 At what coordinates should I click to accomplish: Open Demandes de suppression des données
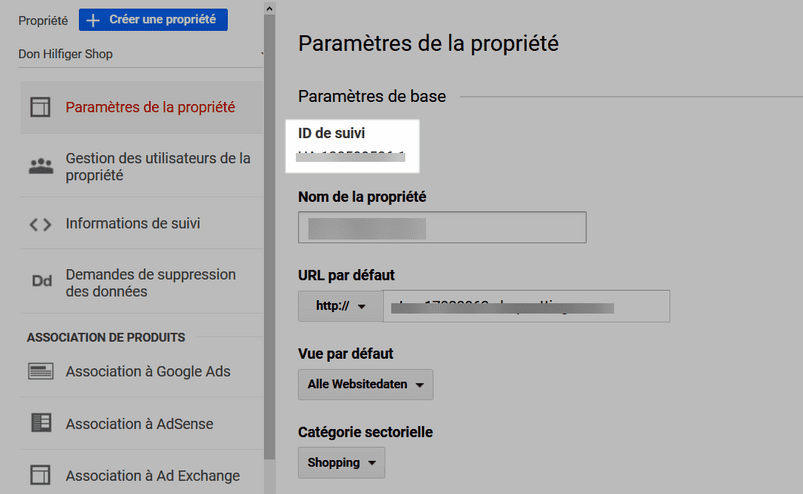(142, 283)
